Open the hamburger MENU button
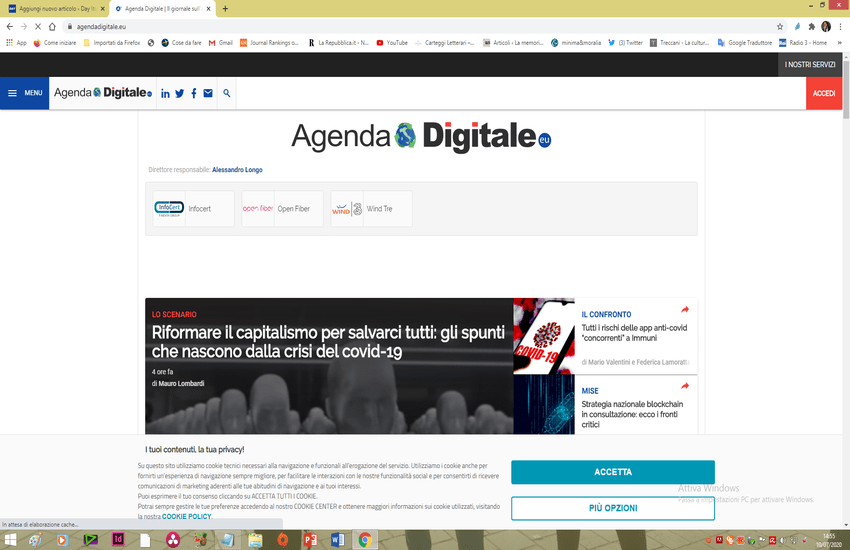Screen dimensions: 850x550 [24, 93]
